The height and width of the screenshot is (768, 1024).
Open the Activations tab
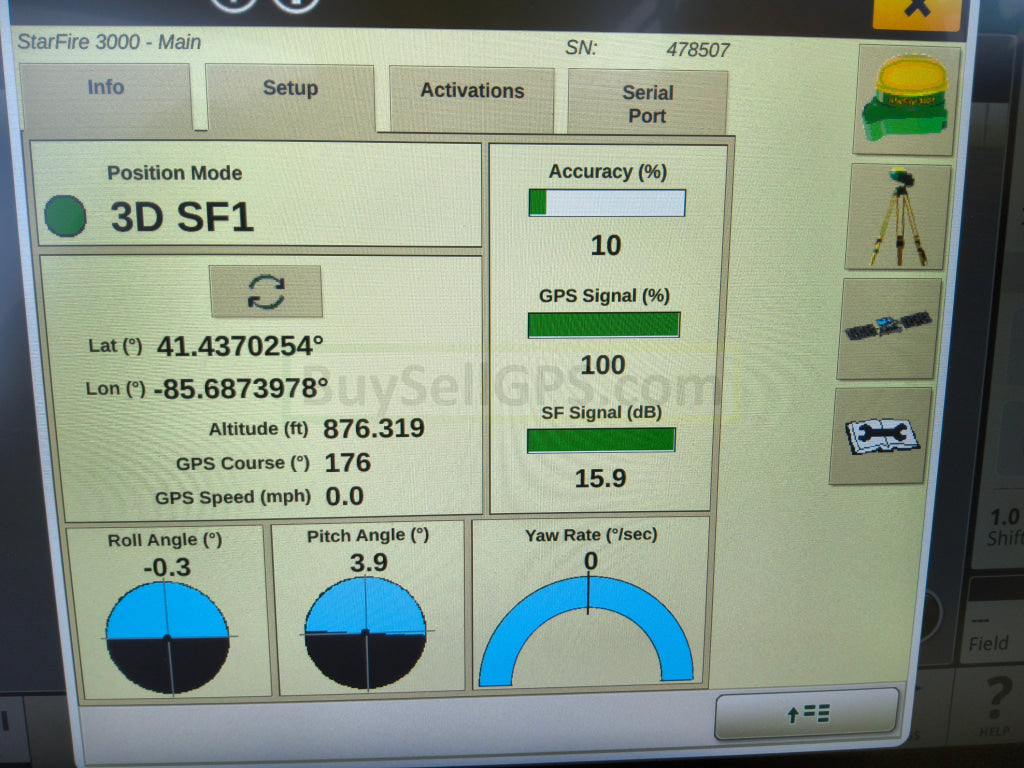[x=472, y=99]
